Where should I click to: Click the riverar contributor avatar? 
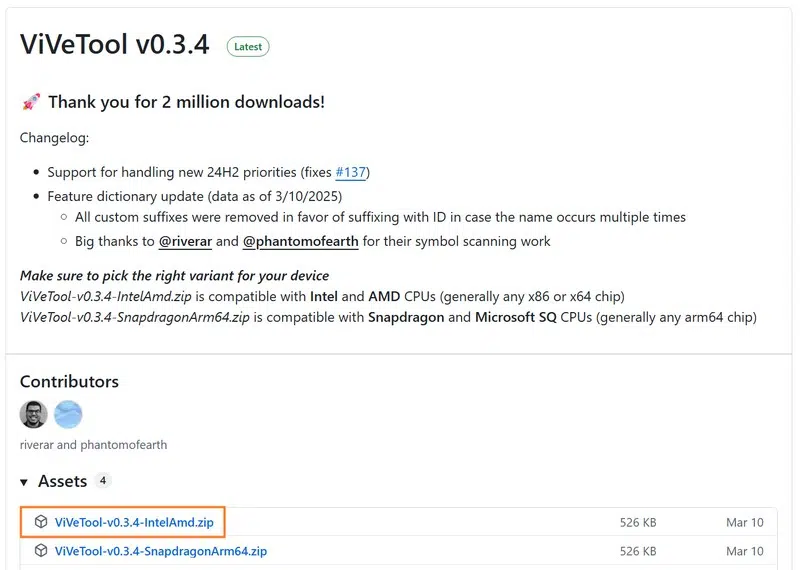click(x=34, y=414)
